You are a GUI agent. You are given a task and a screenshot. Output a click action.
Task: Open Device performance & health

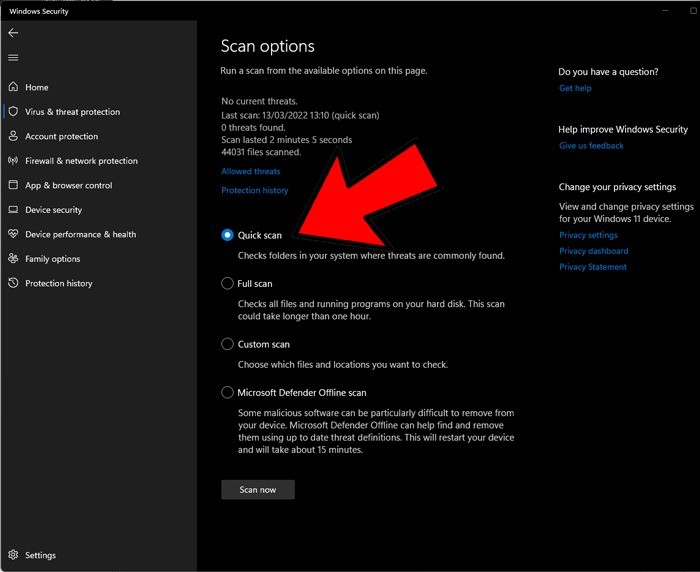point(80,234)
